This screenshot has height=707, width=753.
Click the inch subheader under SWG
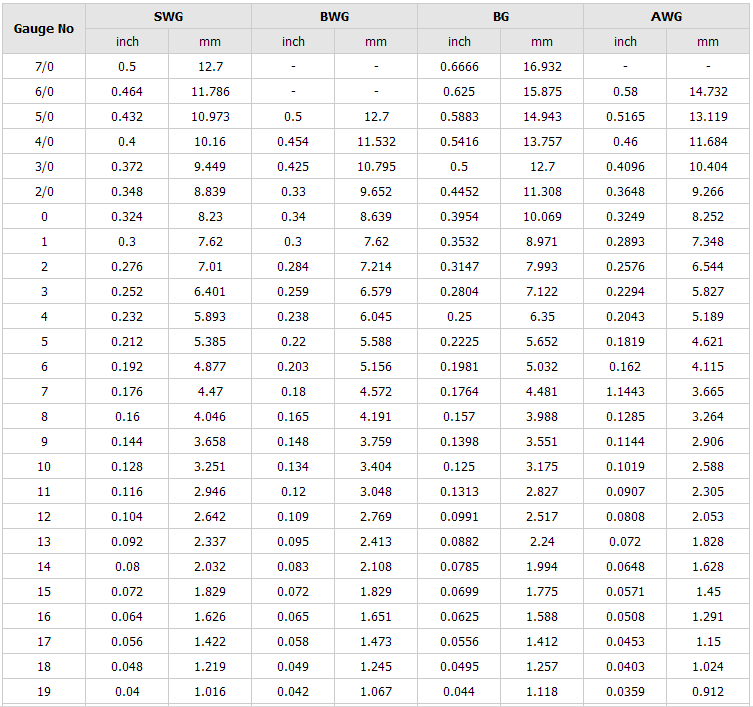(x=128, y=42)
